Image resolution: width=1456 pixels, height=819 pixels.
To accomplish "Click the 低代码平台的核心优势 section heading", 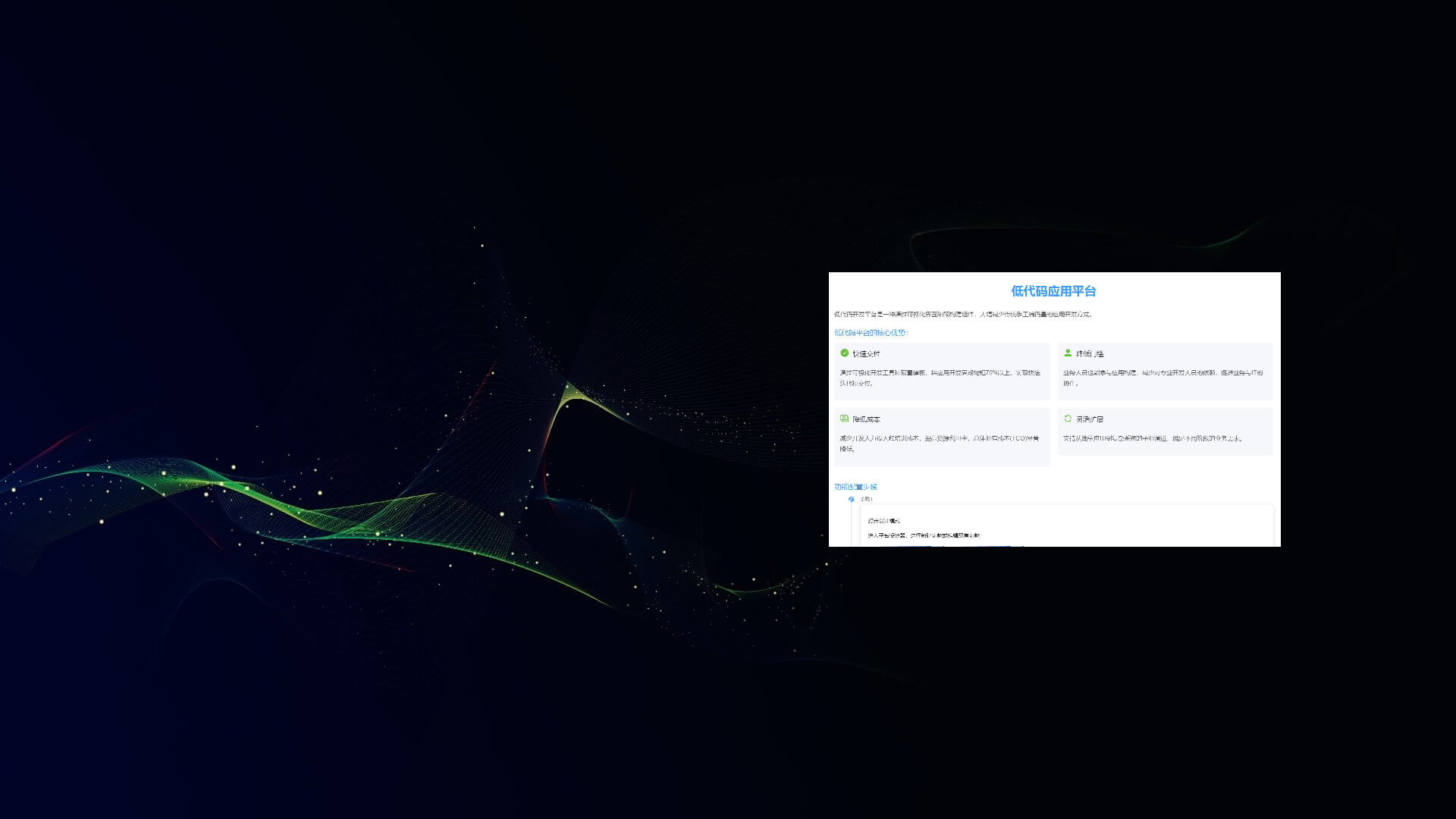I will [871, 333].
